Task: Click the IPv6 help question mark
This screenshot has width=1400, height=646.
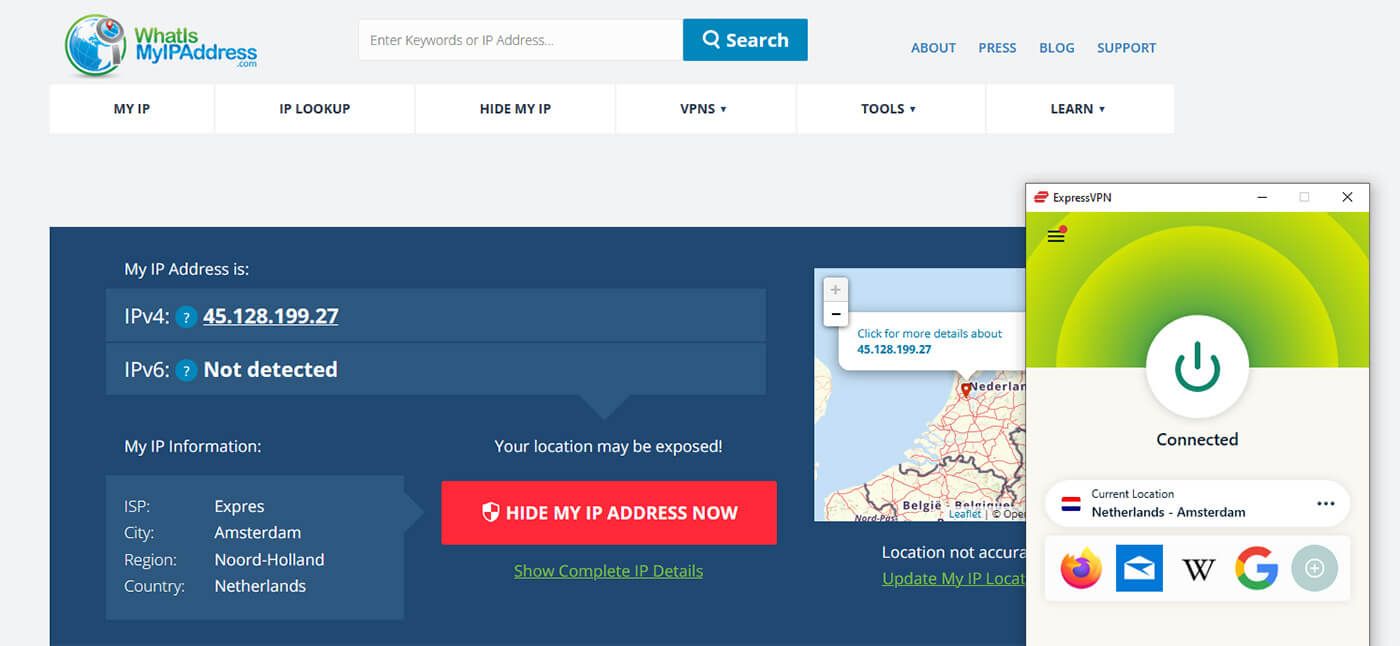Action: (x=186, y=370)
